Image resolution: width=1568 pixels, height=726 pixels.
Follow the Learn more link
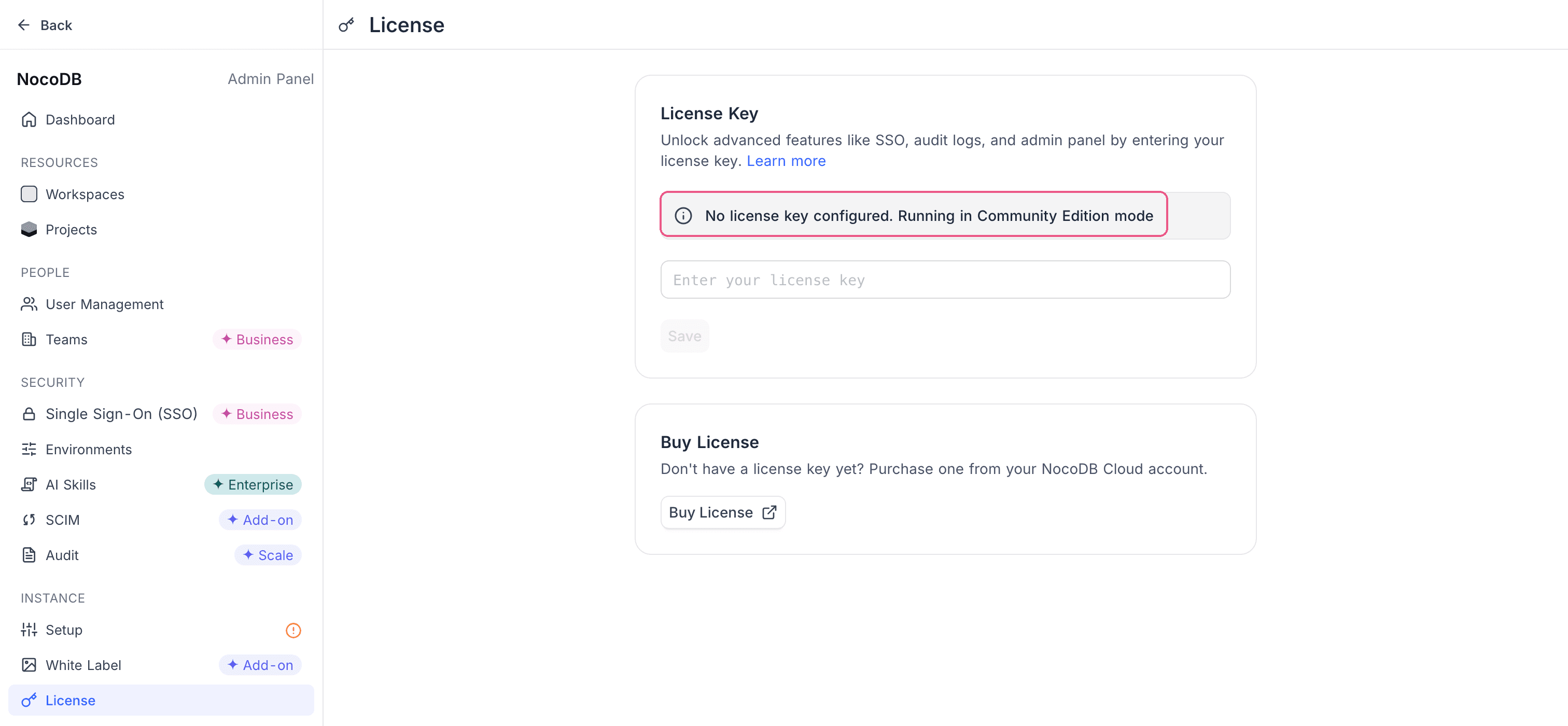786,161
